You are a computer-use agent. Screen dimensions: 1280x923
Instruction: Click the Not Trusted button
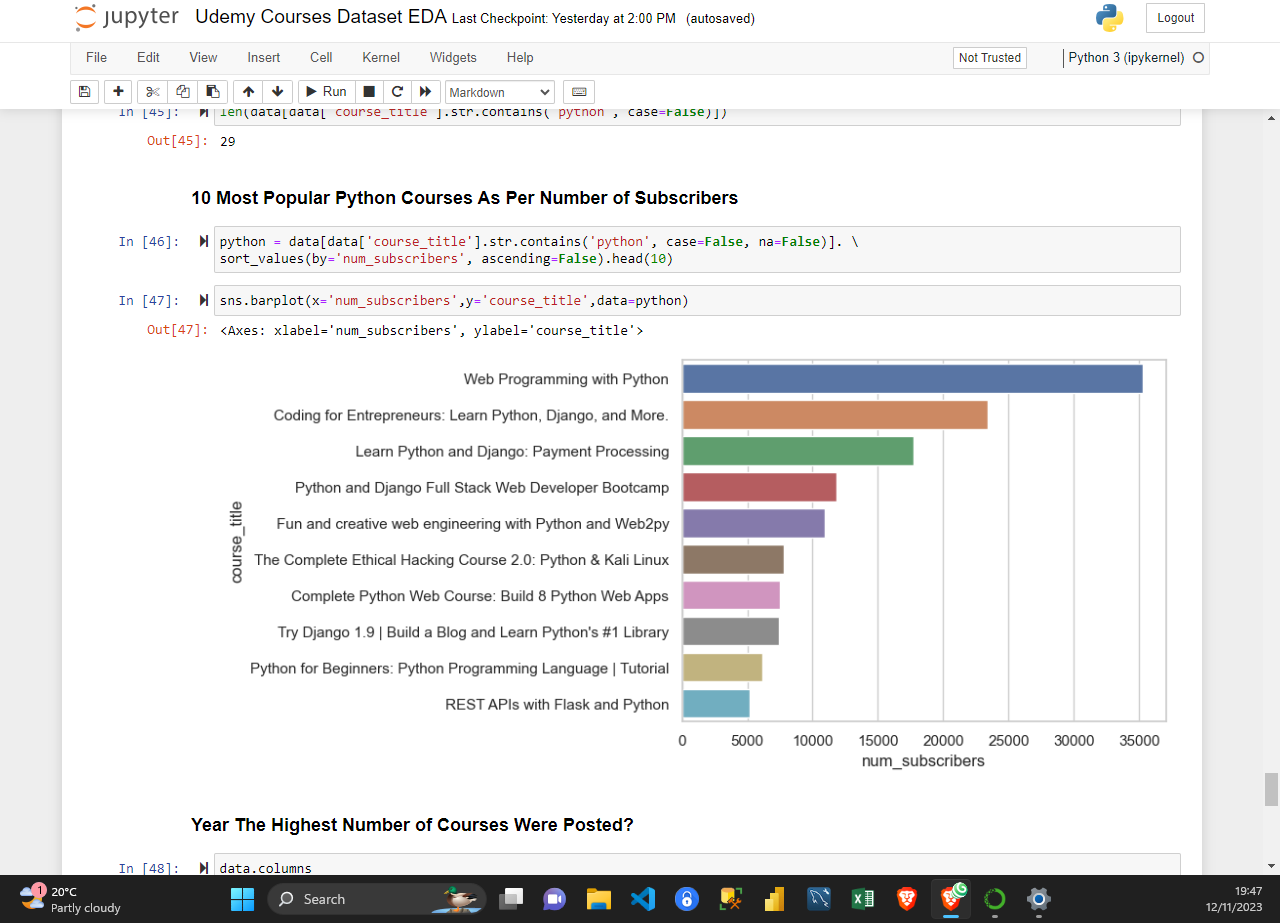tap(989, 58)
